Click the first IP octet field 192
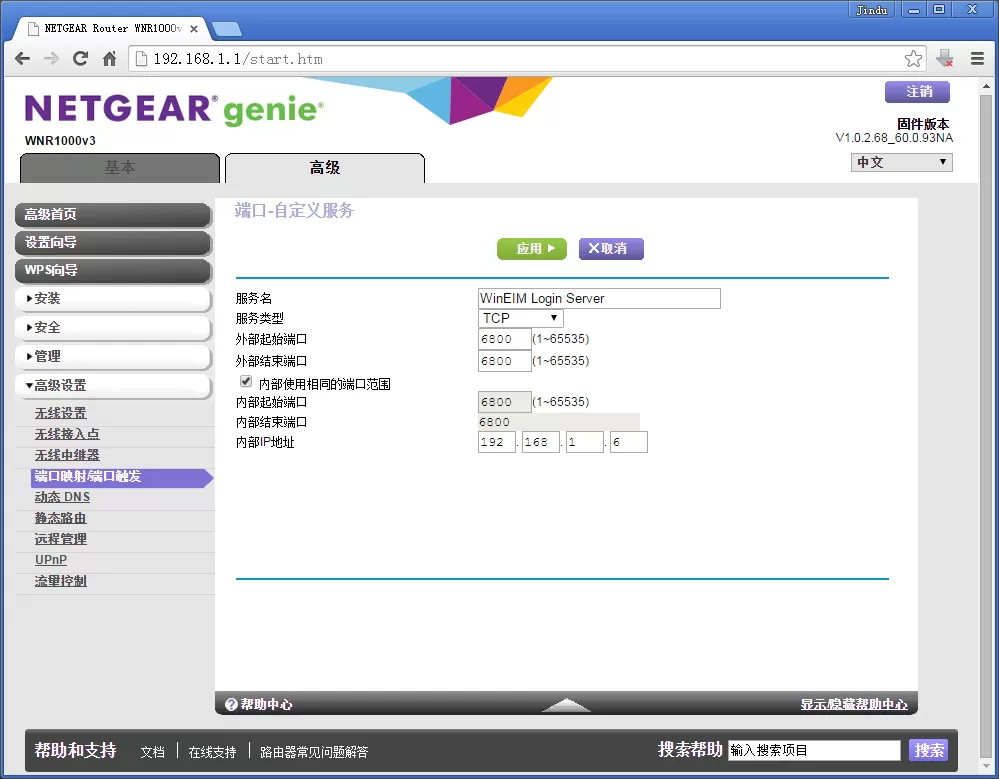The width and height of the screenshot is (999, 779). click(x=496, y=442)
